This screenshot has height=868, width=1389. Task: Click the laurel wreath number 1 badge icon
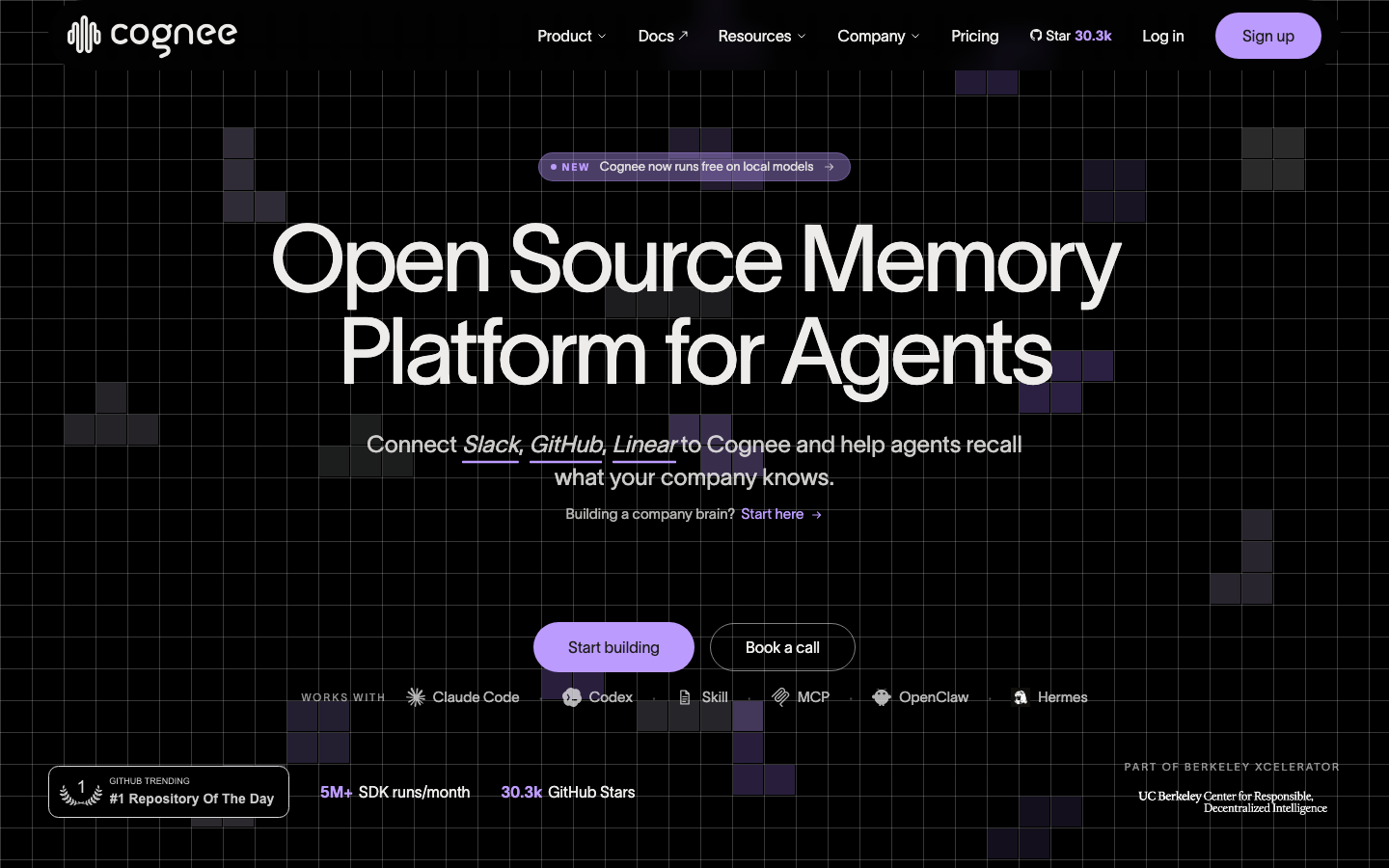(81, 792)
